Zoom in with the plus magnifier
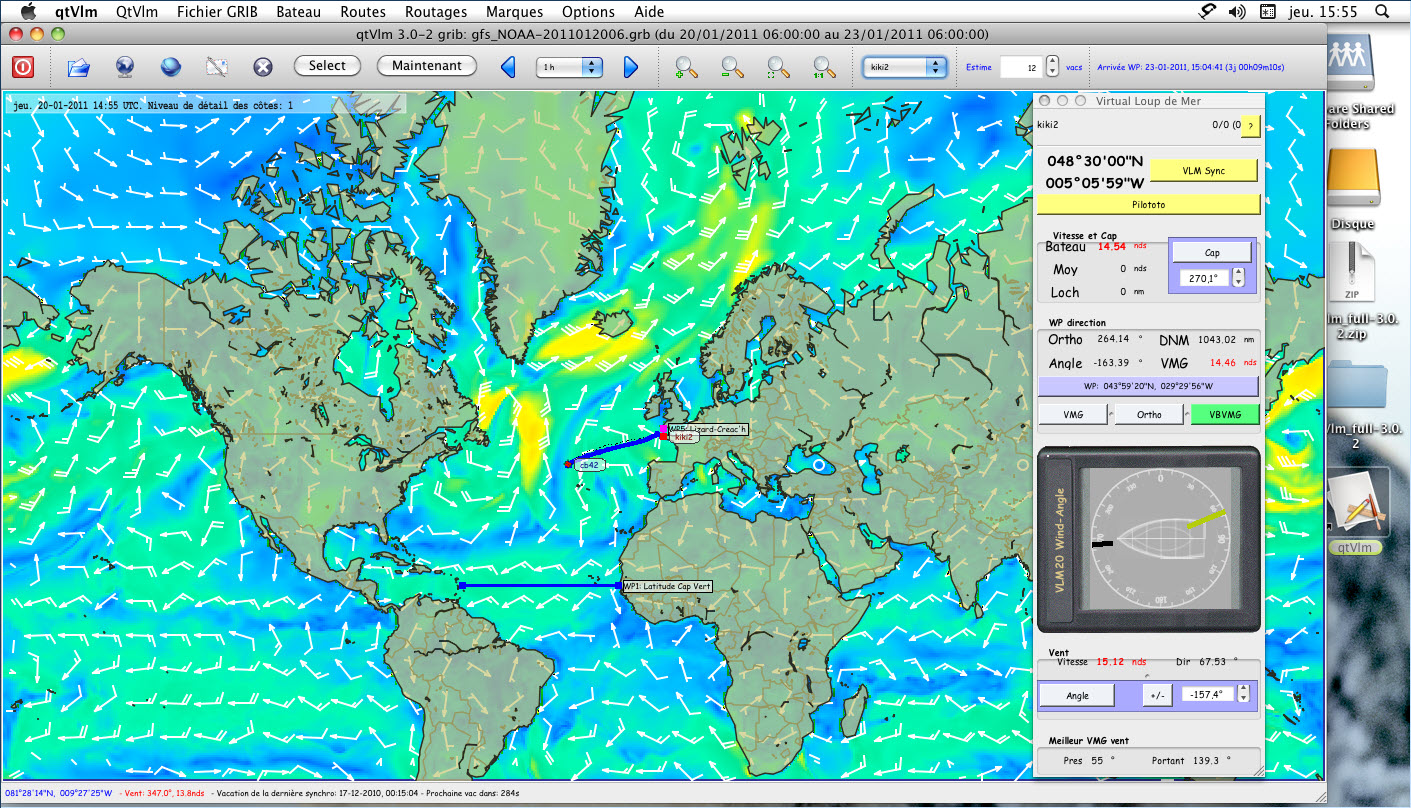1411x808 pixels. click(x=687, y=67)
